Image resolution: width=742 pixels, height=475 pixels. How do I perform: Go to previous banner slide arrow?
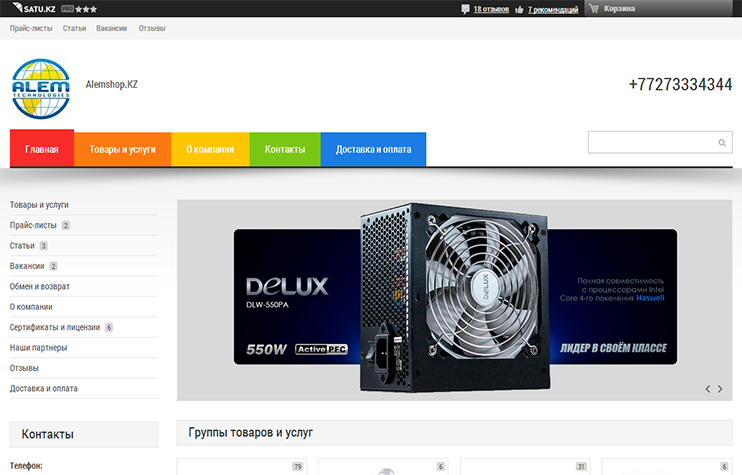[x=708, y=389]
